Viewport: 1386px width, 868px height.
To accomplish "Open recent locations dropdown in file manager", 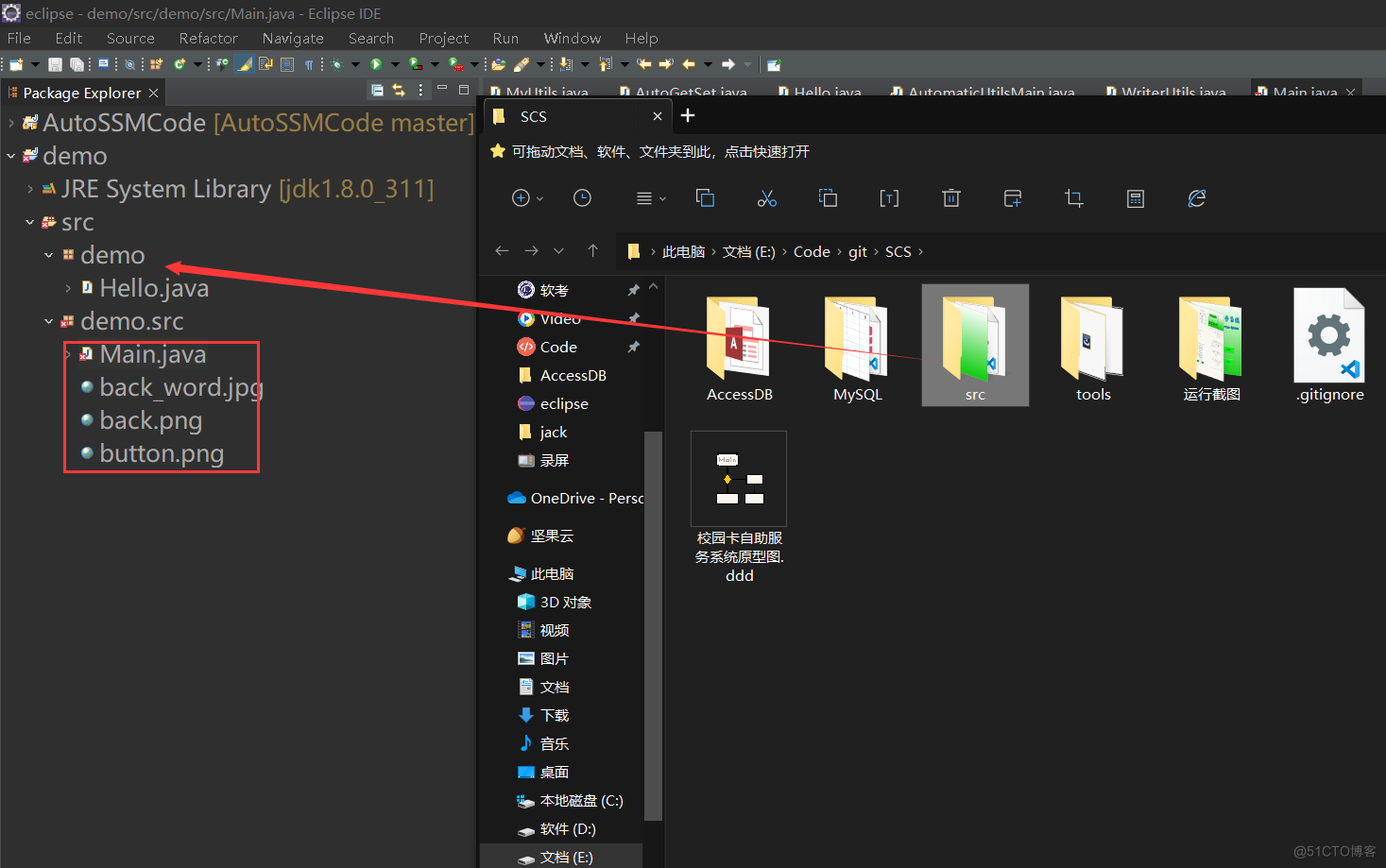I will [558, 250].
